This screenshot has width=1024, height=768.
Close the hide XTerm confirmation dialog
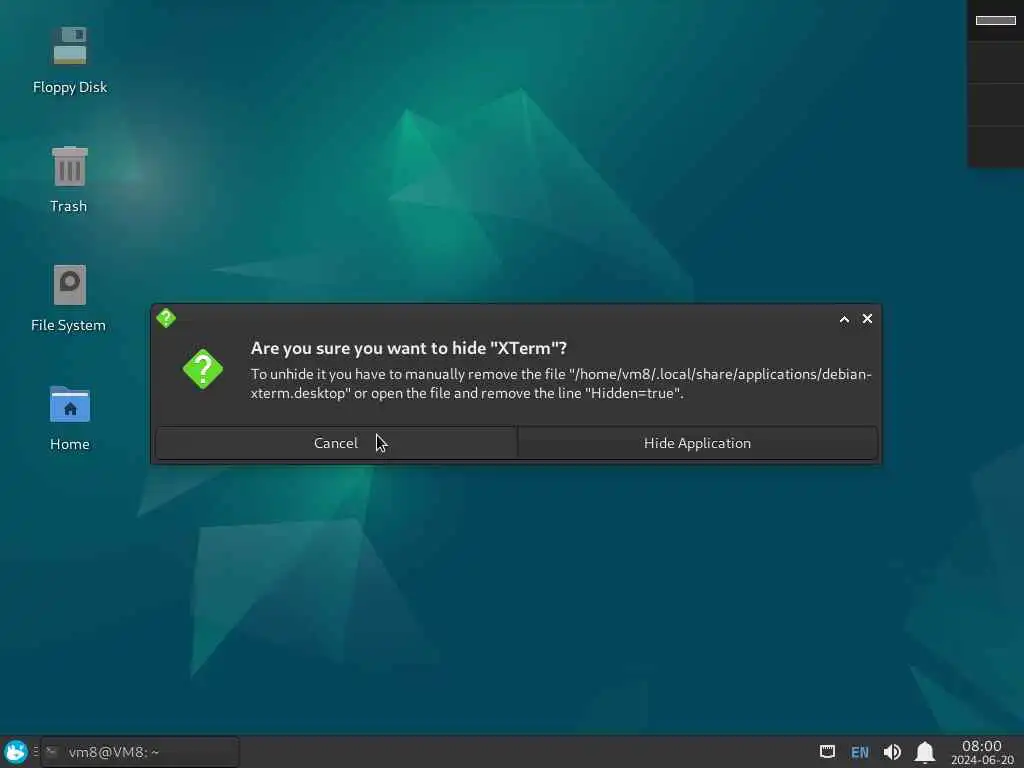(x=867, y=319)
